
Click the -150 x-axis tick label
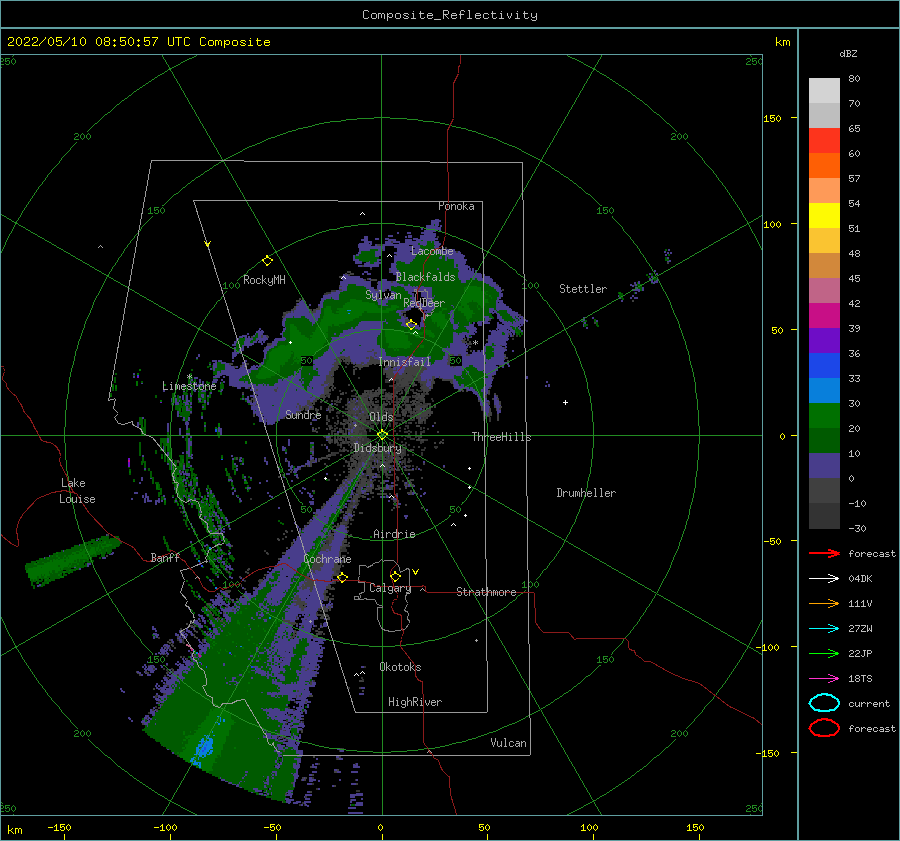[x=59, y=827]
